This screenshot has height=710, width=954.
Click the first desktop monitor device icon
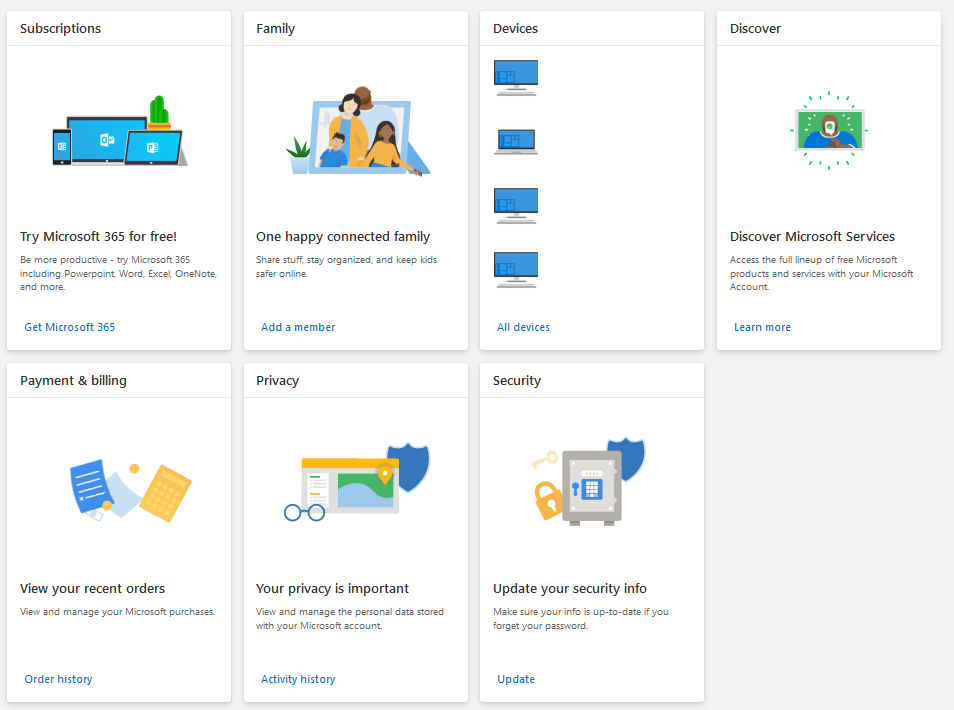[516, 78]
